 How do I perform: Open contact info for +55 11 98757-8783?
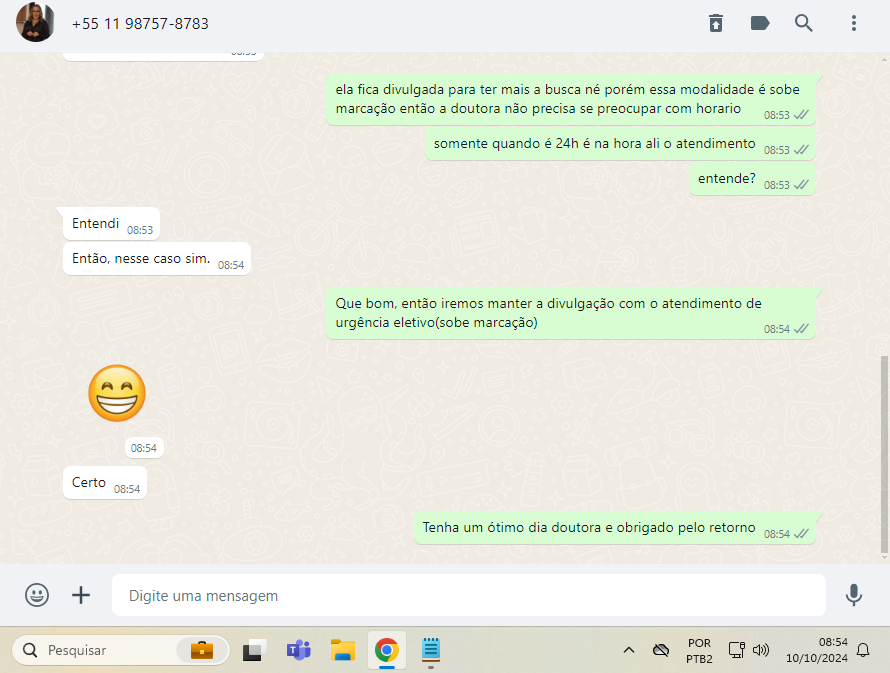tap(140, 23)
